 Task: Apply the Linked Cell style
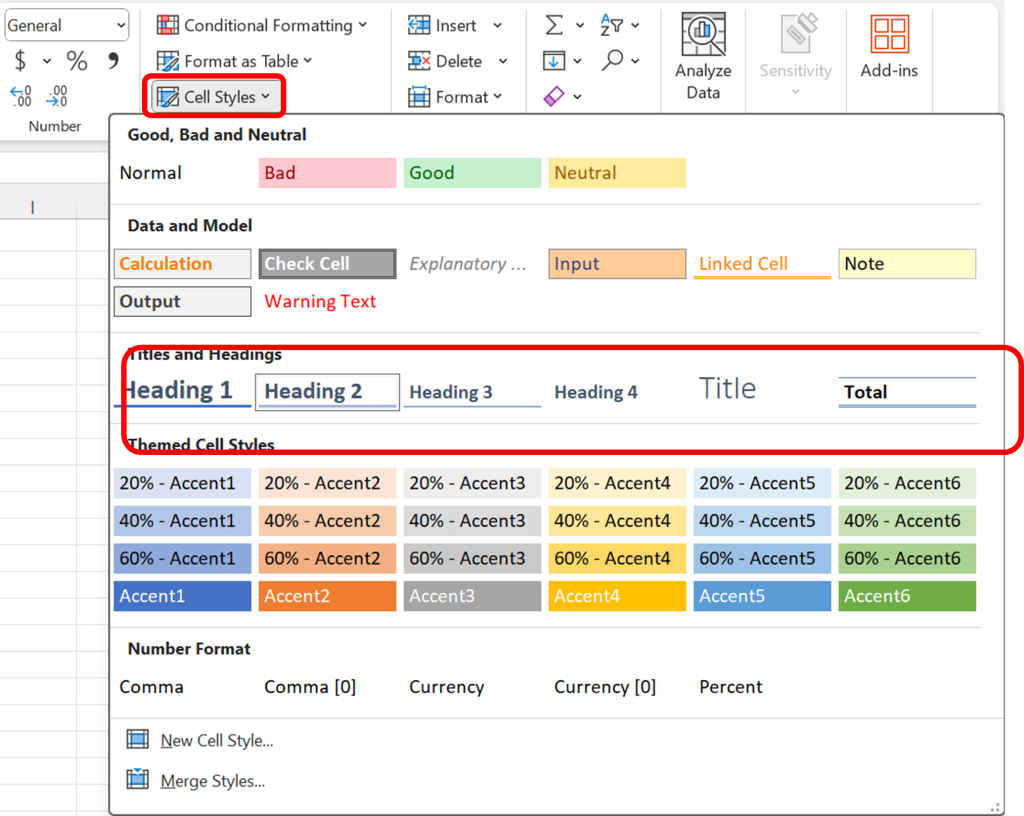coord(762,264)
